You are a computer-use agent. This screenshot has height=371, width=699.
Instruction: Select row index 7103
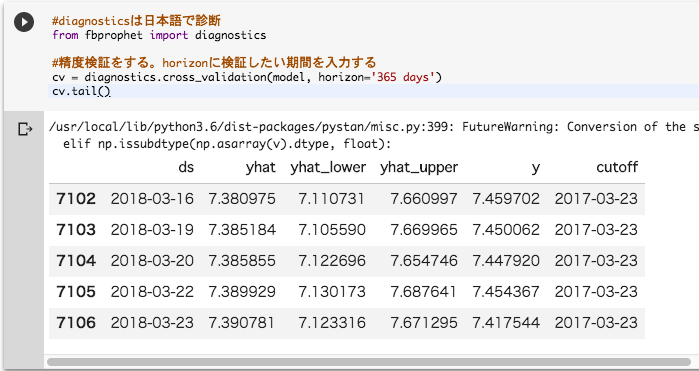pyautogui.click(x=76, y=230)
